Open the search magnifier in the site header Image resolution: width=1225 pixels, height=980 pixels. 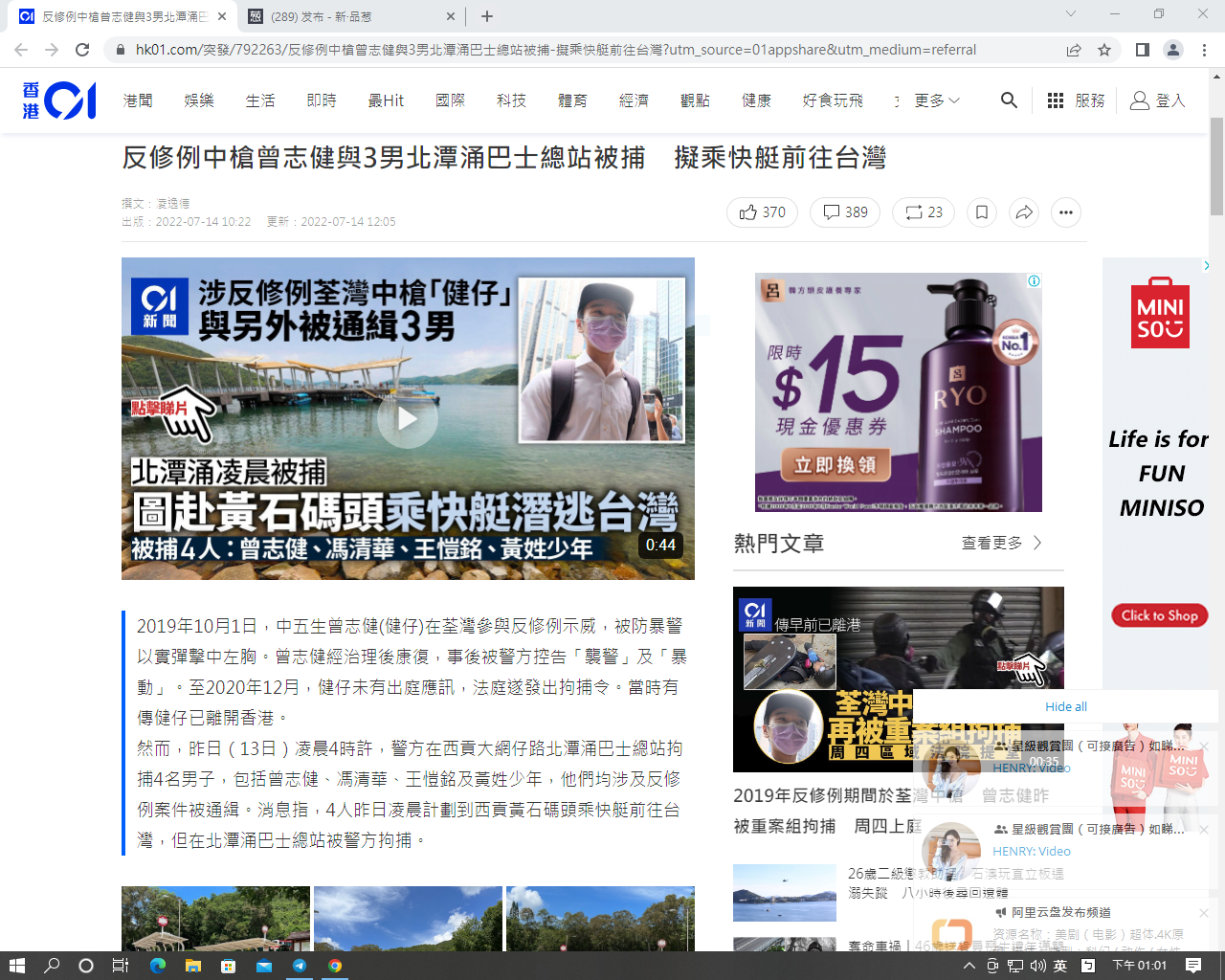point(1009,100)
